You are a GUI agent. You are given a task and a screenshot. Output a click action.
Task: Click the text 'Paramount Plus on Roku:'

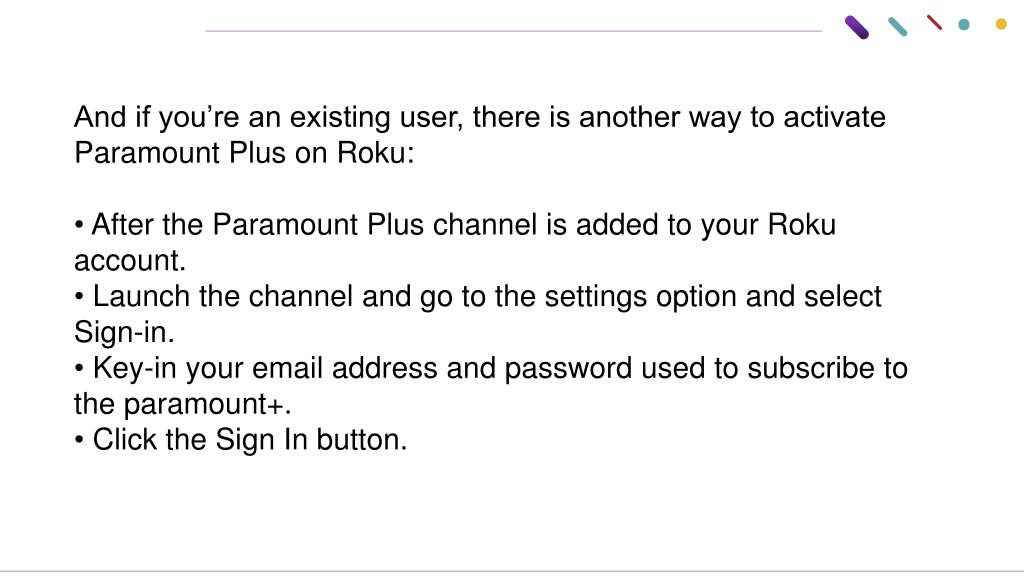click(x=244, y=153)
